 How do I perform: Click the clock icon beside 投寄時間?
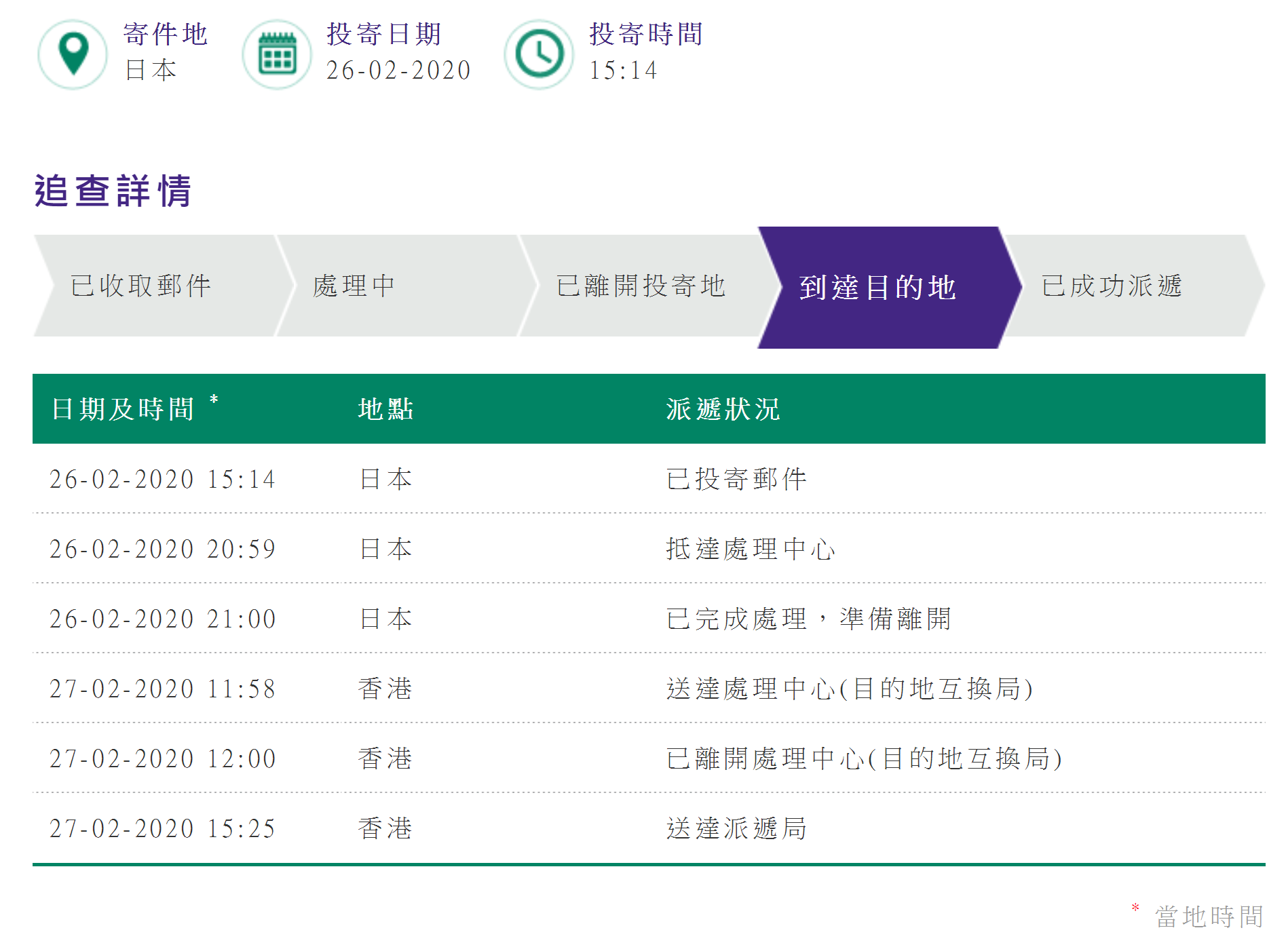coord(539,54)
